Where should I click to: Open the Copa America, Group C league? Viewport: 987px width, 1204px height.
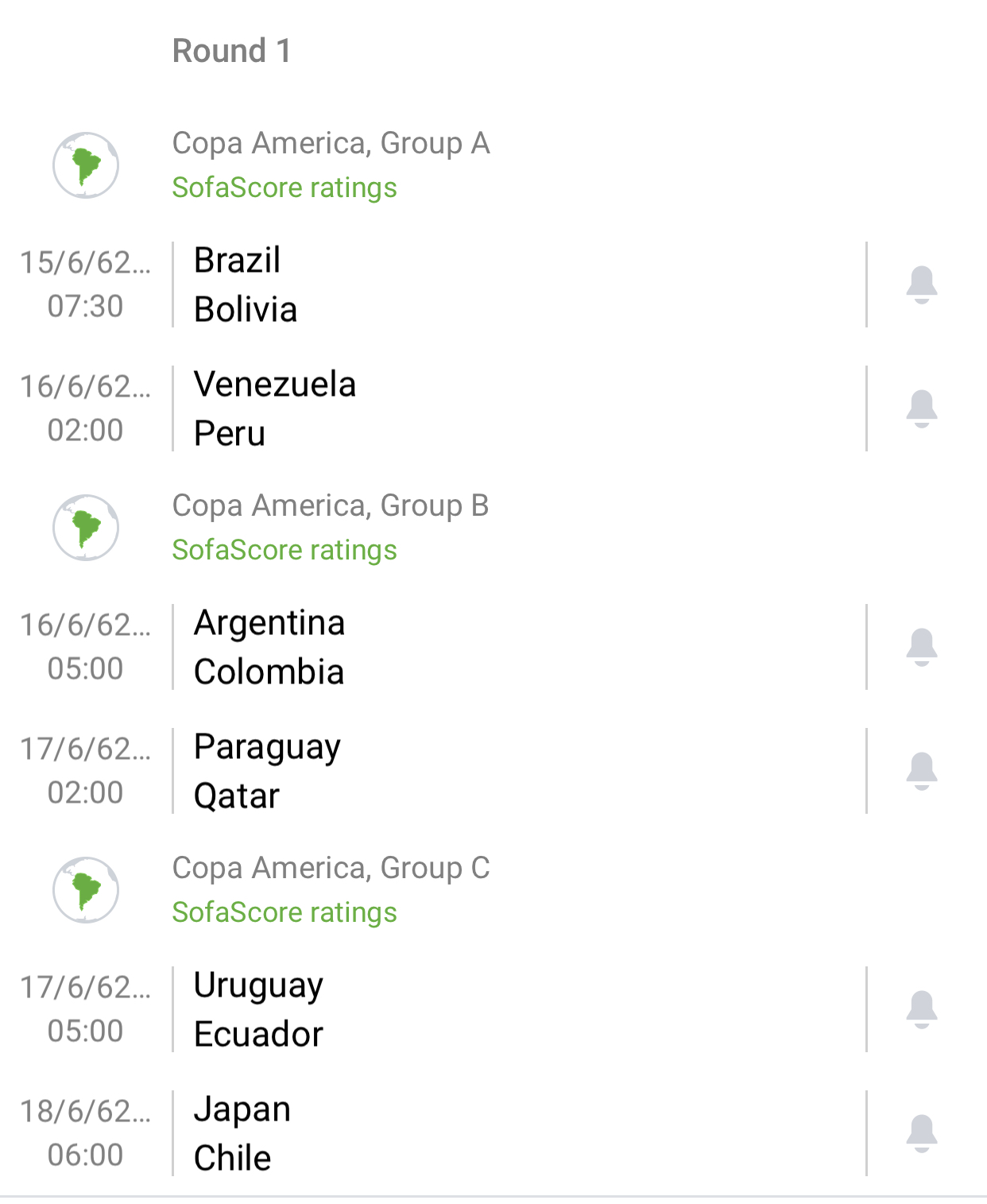coord(331,868)
